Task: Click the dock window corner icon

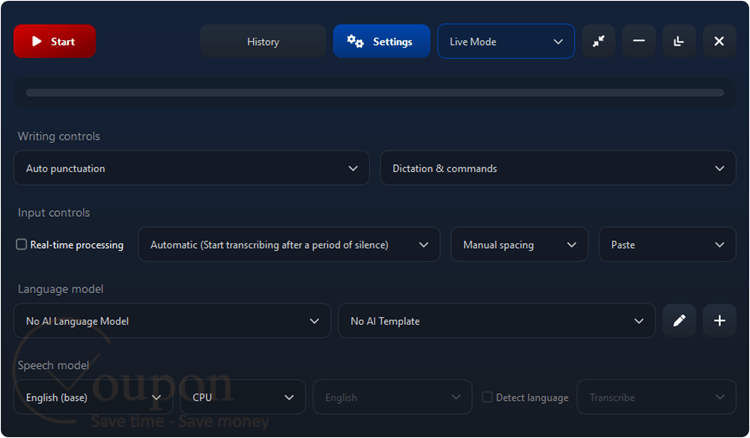Action: point(679,42)
